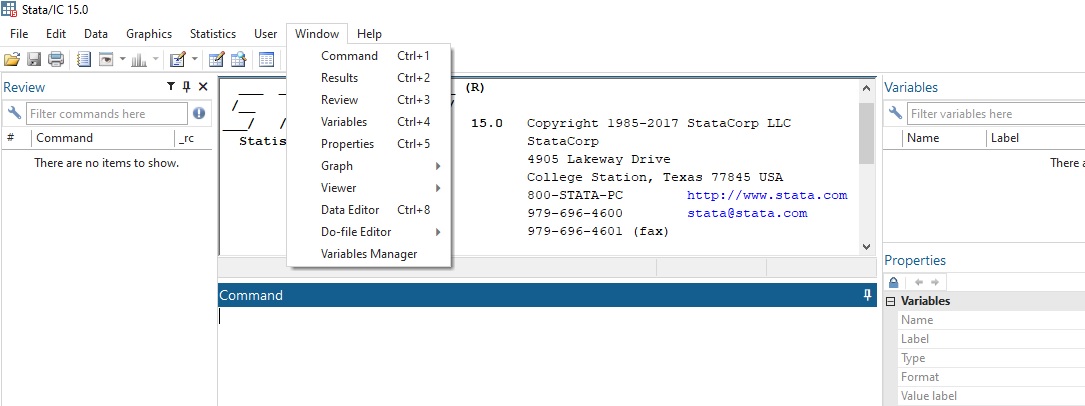This screenshot has height=406, width=1085.
Task: Open the Graph icon's dropdown arrow
Action: click(x=155, y=59)
